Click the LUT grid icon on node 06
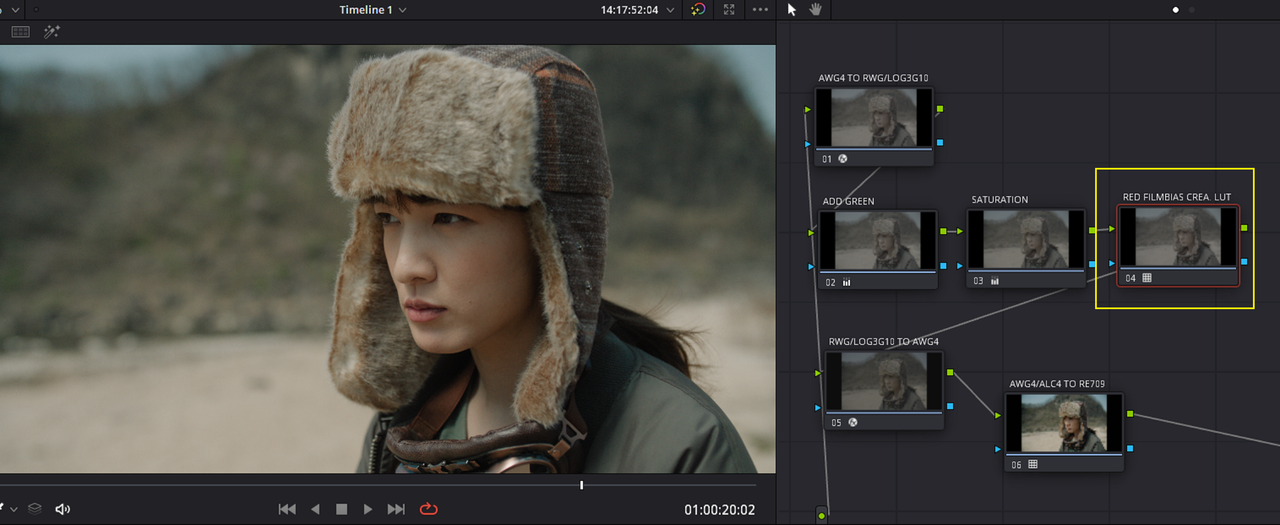1280x525 pixels. [x=1033, y=464]
